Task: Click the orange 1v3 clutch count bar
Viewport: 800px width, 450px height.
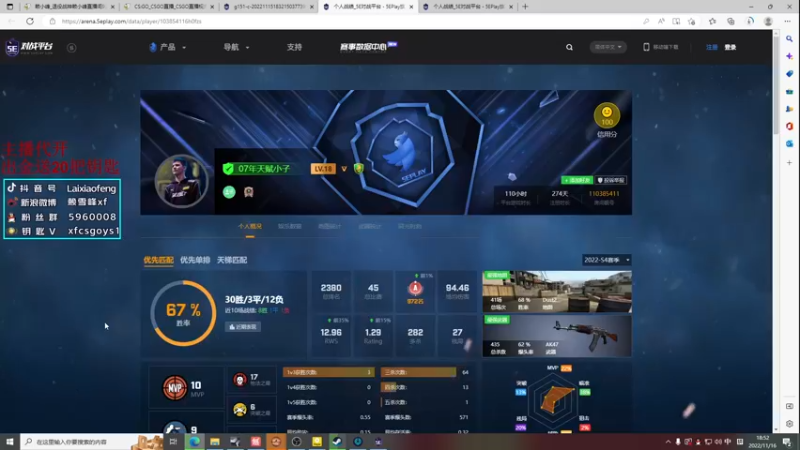Action: (x=328, y=372)
